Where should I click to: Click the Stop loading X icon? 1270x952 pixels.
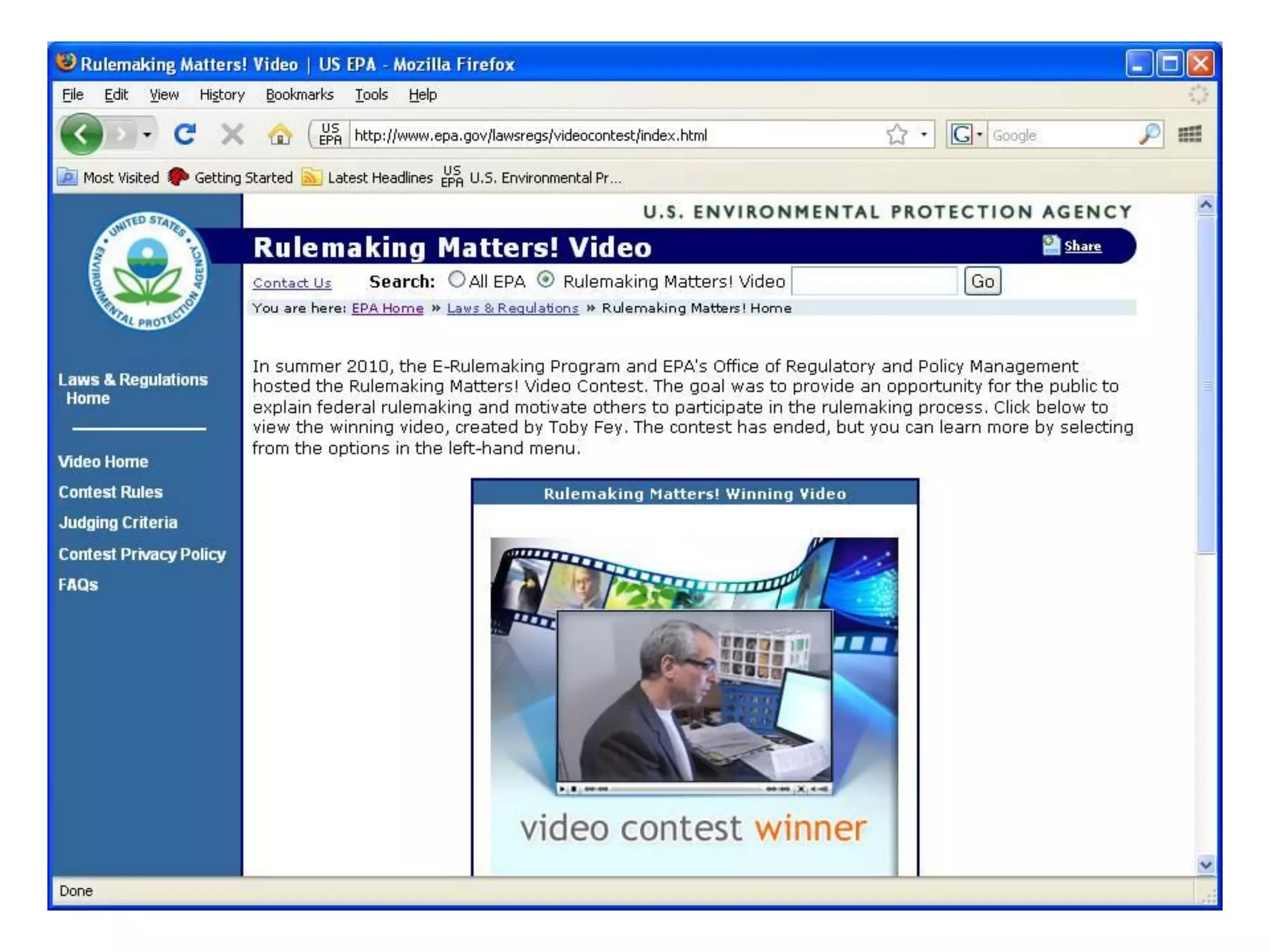point(232,134)
